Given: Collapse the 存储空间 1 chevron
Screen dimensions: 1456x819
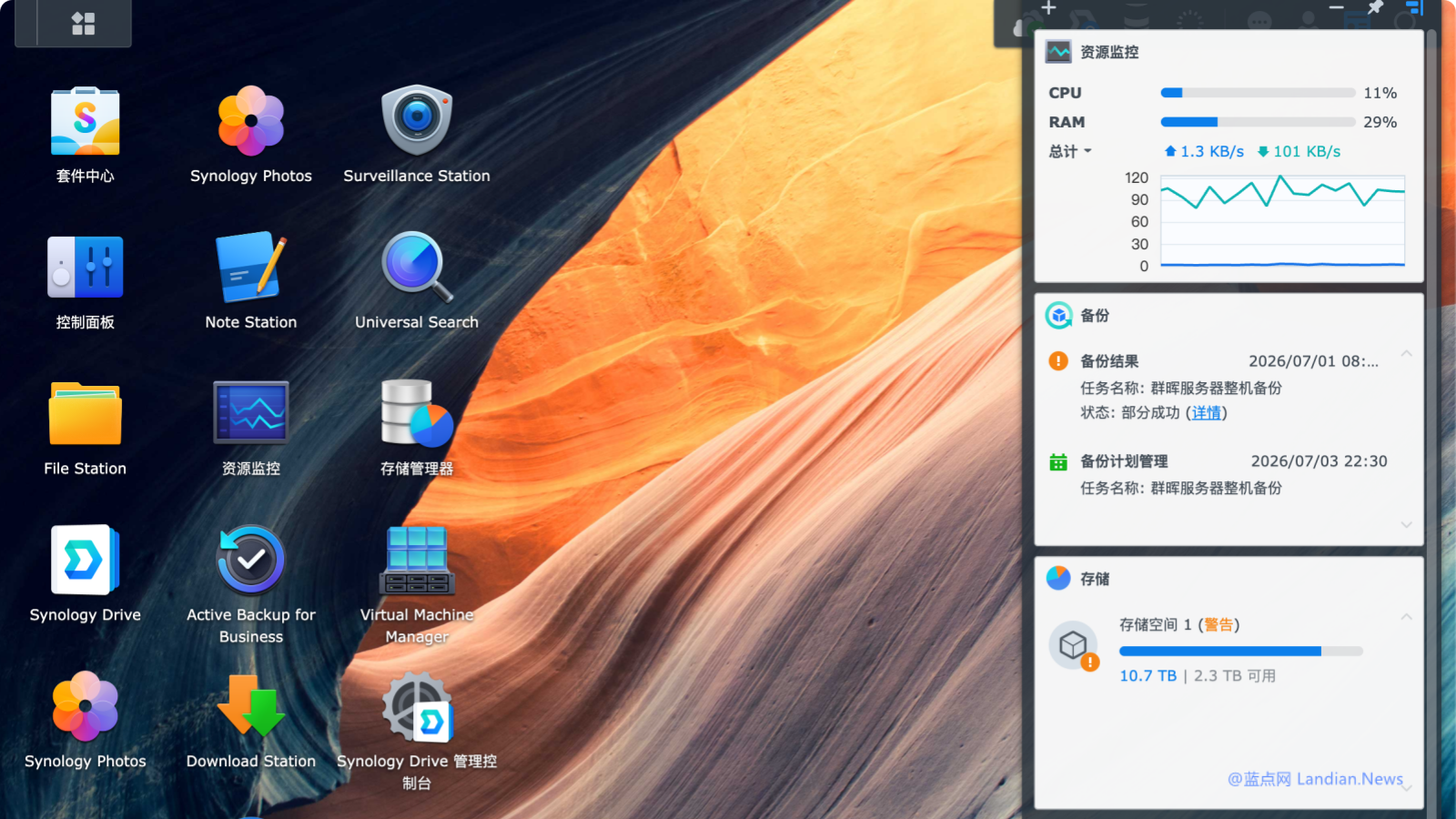Looking at the screenshot, I should point(1407,617).
